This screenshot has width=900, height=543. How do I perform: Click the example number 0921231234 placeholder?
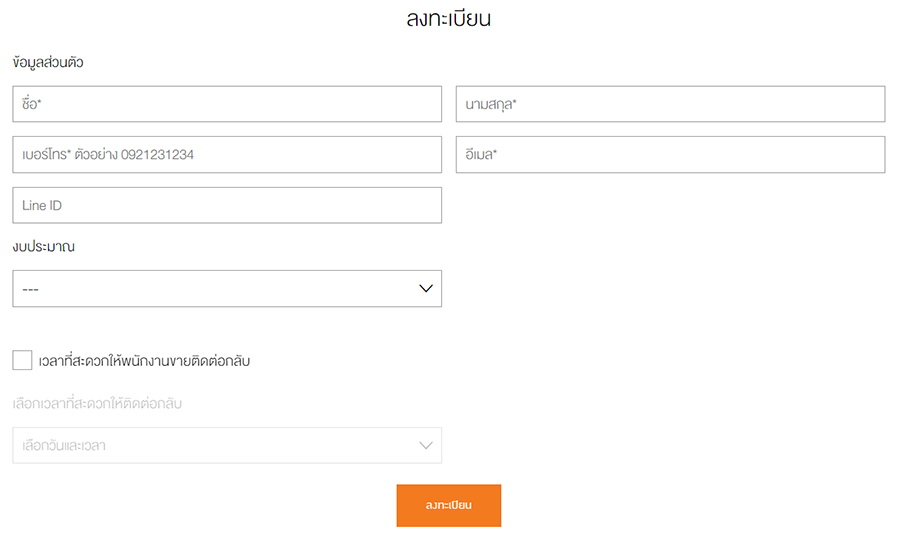coord(157,155)
